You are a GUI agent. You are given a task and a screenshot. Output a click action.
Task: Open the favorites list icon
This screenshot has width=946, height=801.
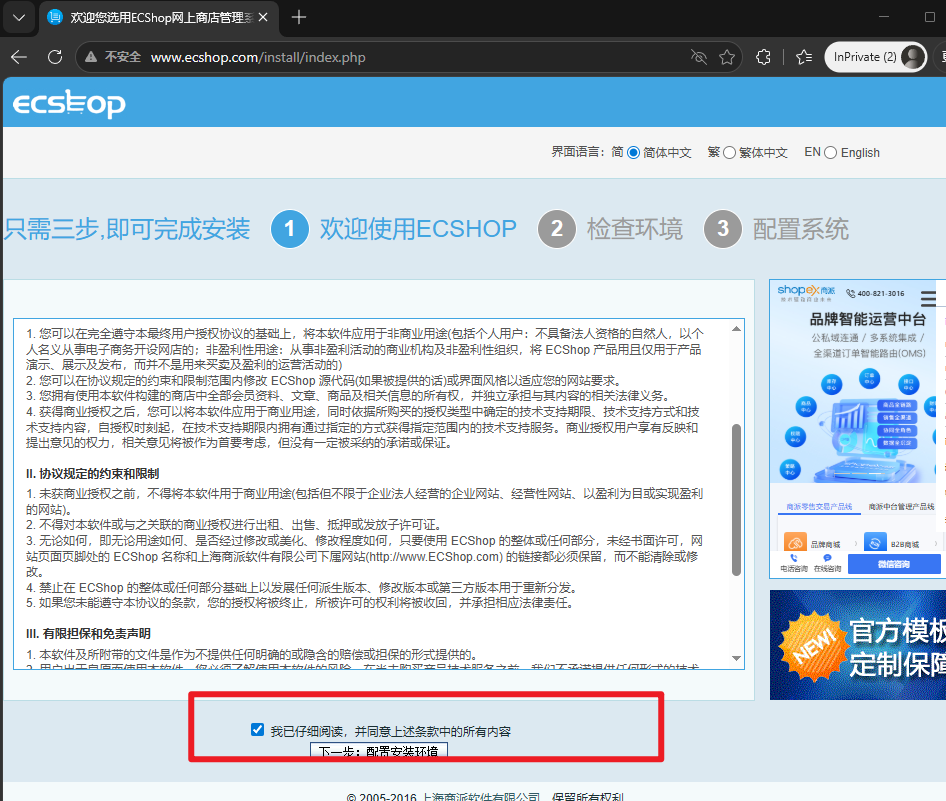click(804, 57)
